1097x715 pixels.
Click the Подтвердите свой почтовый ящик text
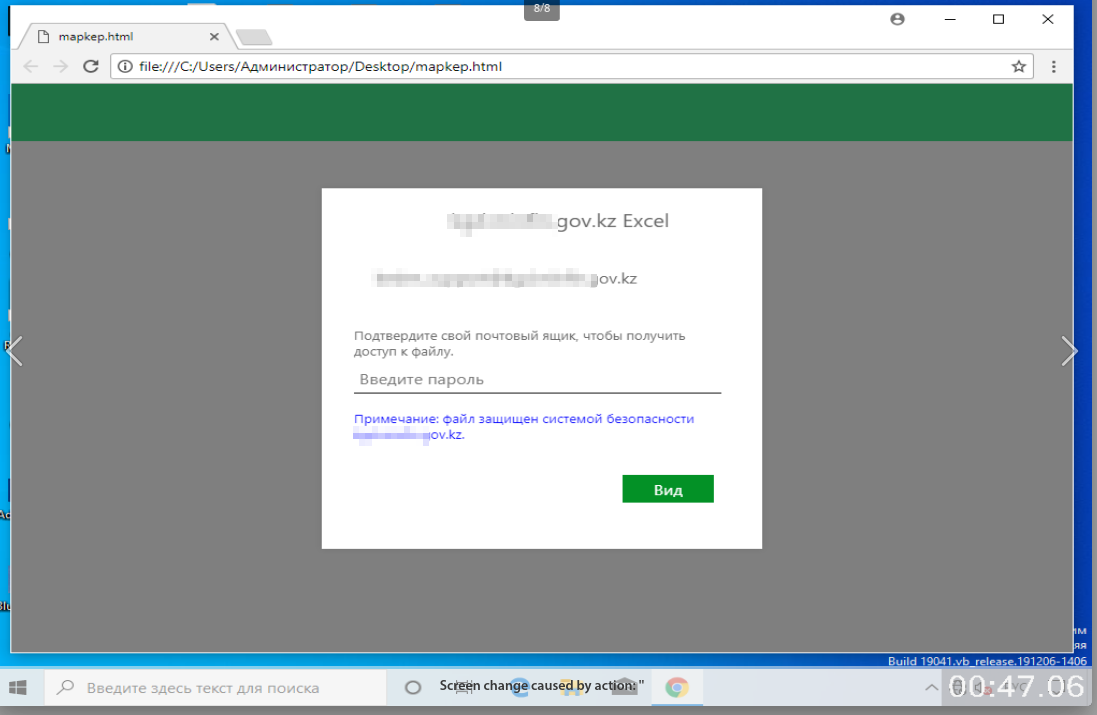pyautogui.click(x=519, y=343)
